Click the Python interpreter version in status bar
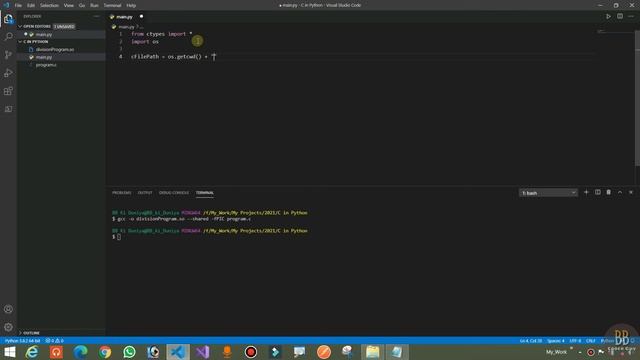Viewport: 640px width, 360px height. [x=23, y=340]
